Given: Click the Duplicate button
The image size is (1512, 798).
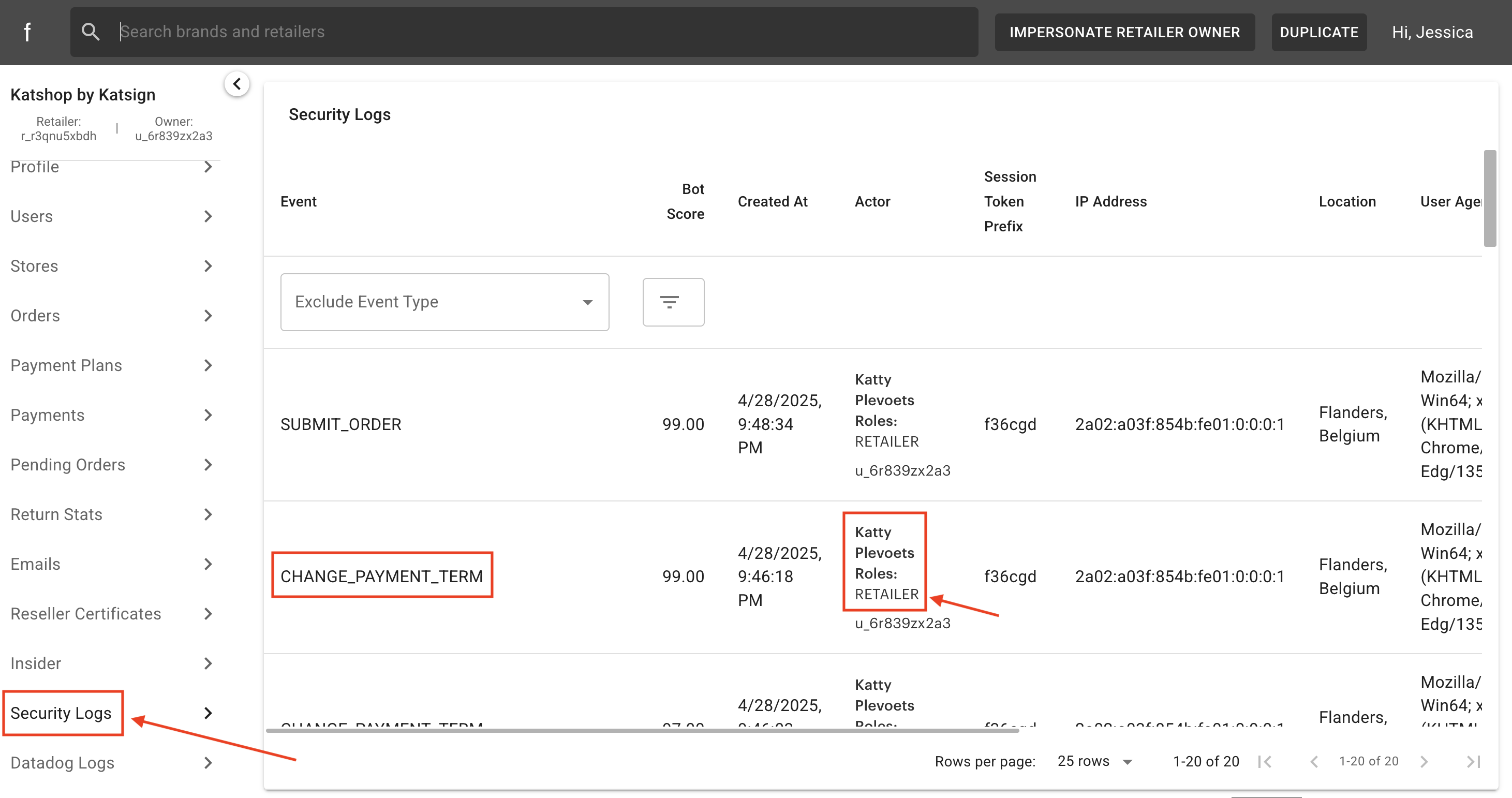Looking at the screenshot, I should (x=1319, y=32).
